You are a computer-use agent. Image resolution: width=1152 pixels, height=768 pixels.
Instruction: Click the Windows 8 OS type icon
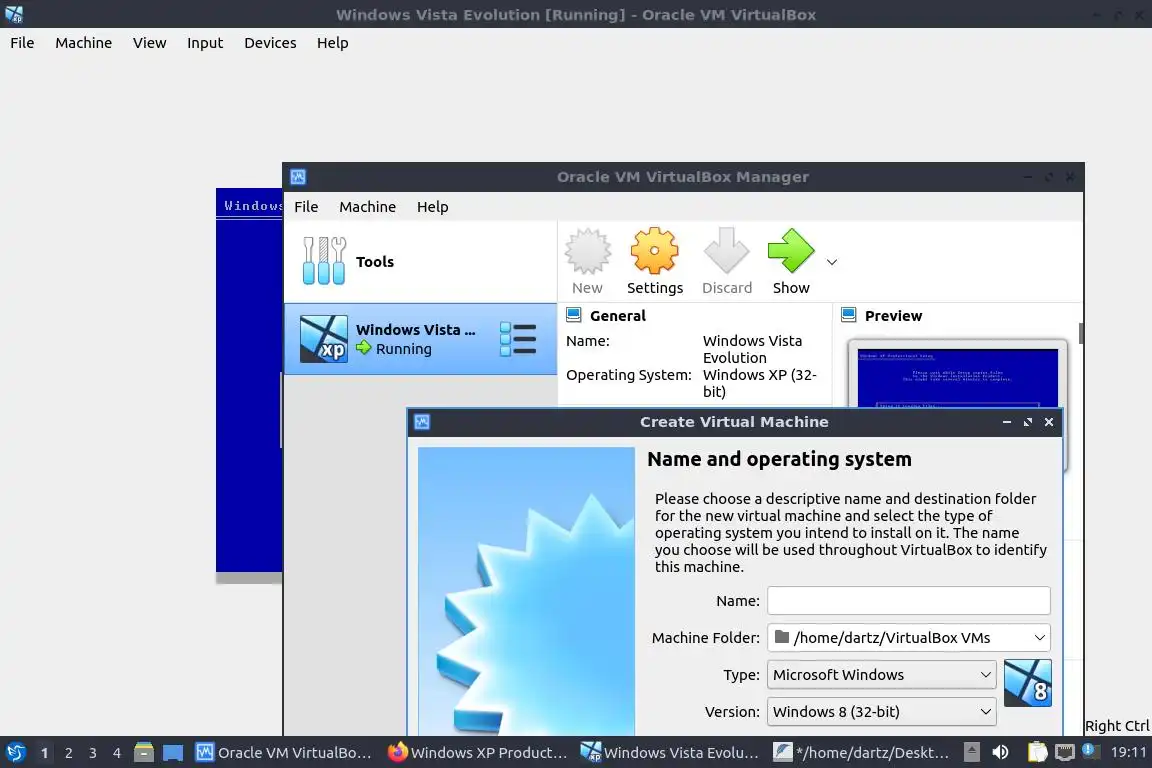tap(1027, 683)
